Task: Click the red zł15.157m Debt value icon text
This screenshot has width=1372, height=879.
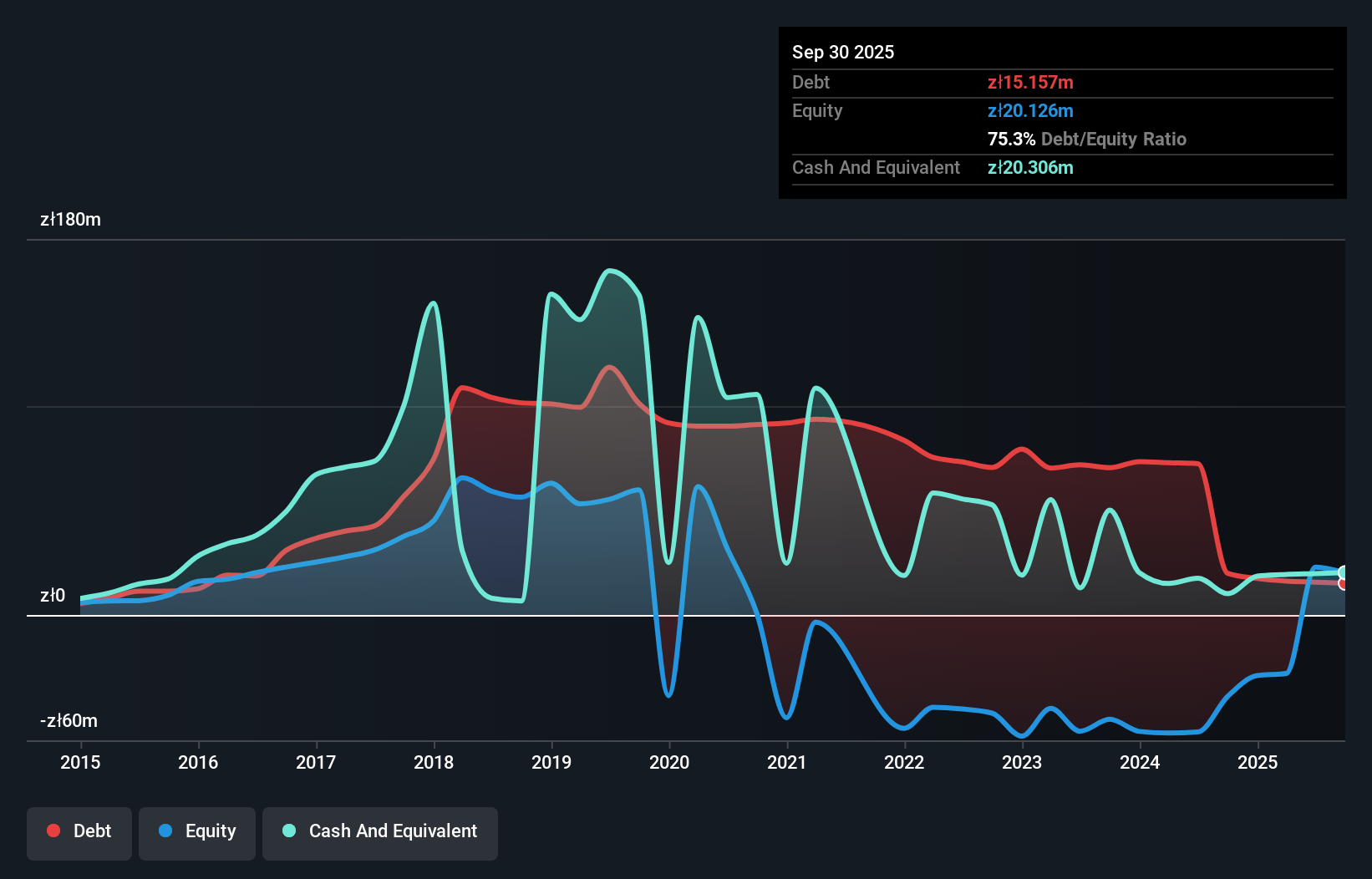Action: (1030, 82)
